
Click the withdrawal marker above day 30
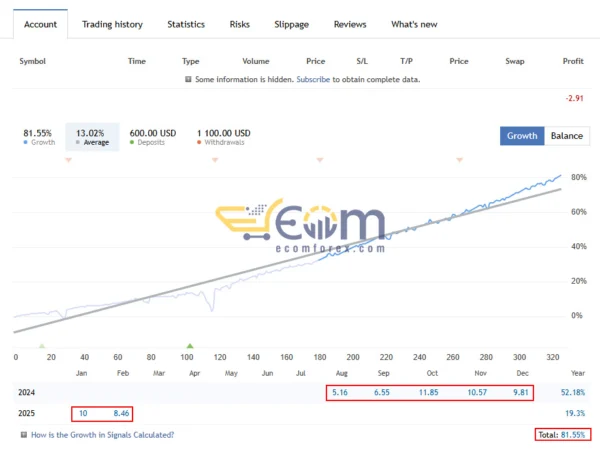click(68, 160)
